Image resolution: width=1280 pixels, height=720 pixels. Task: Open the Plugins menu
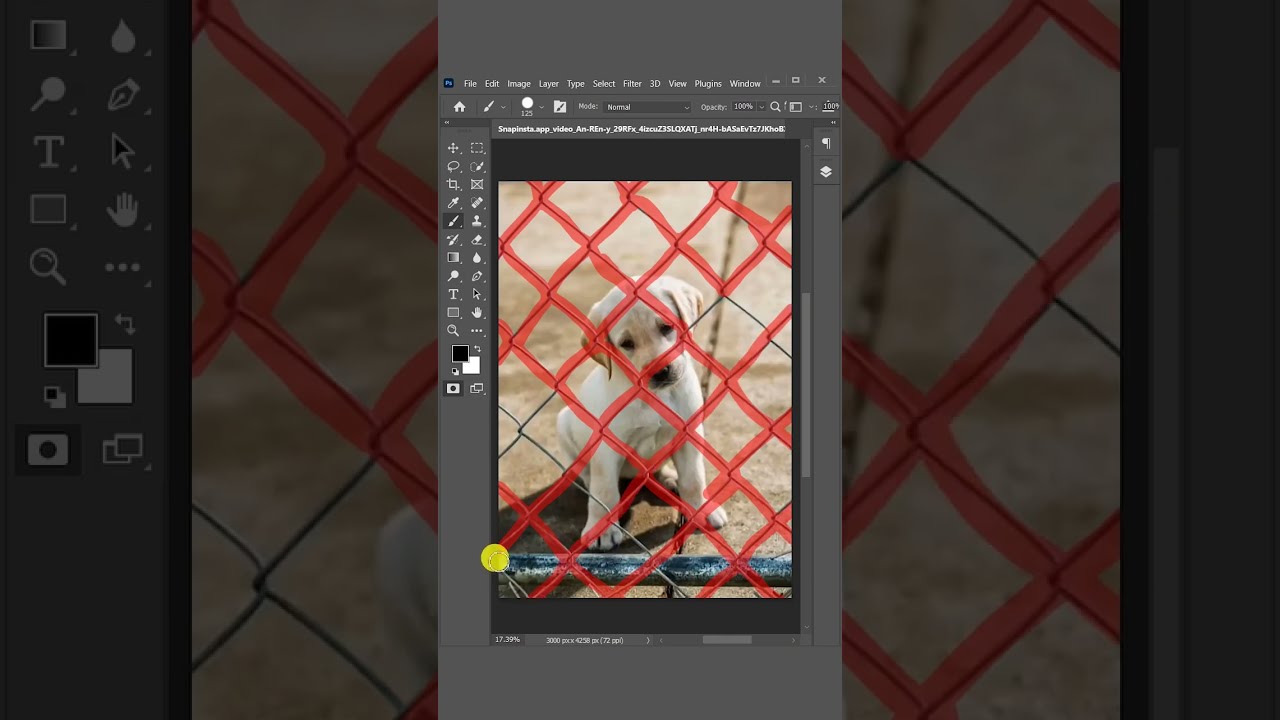[x=708, y=84]
